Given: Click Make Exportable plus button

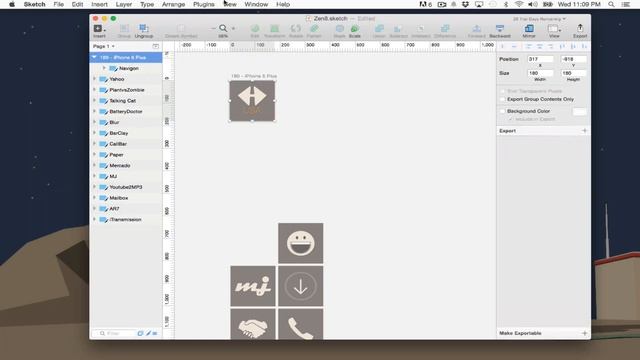Looking at the screenshot, I should (x=584, y=333).
